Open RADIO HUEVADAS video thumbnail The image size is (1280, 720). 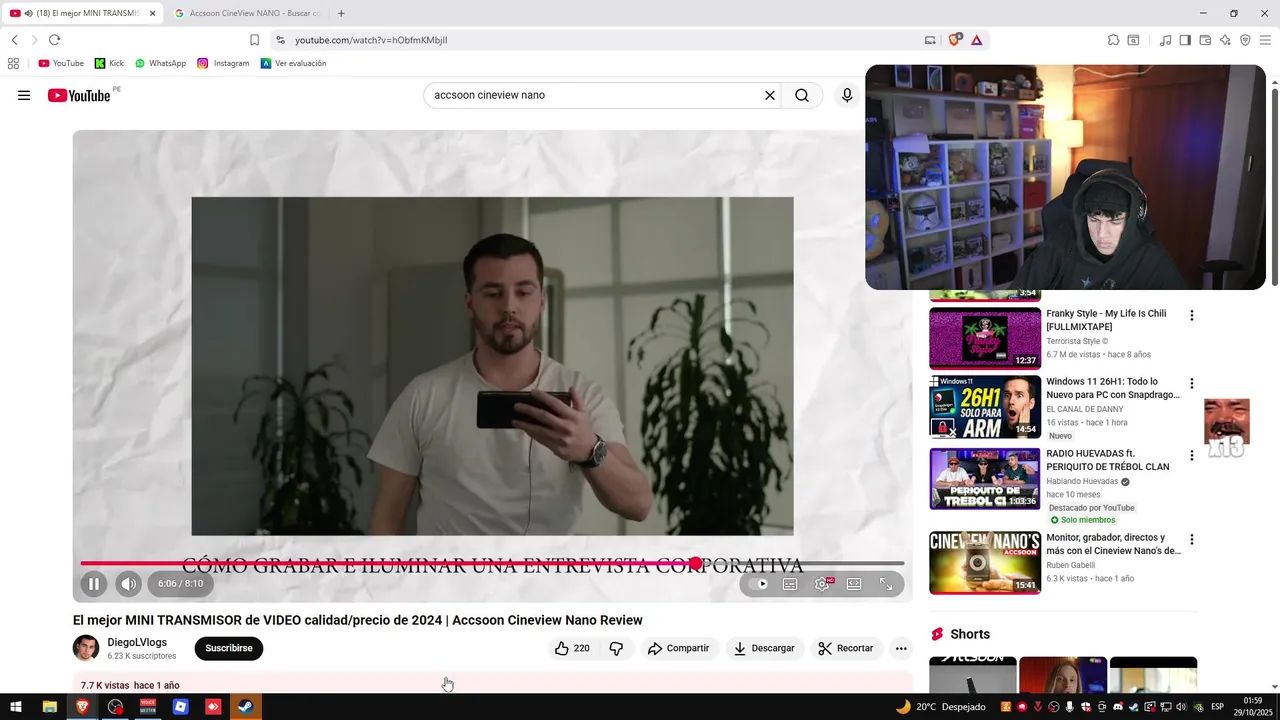point(985,478)
